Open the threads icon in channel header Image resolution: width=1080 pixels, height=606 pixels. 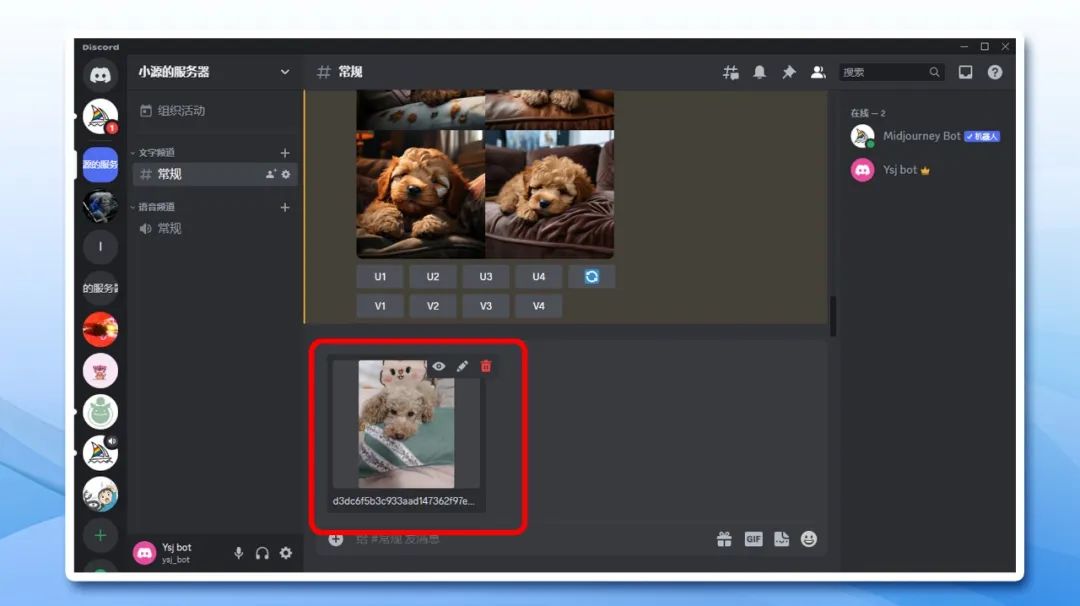(731, 72)
